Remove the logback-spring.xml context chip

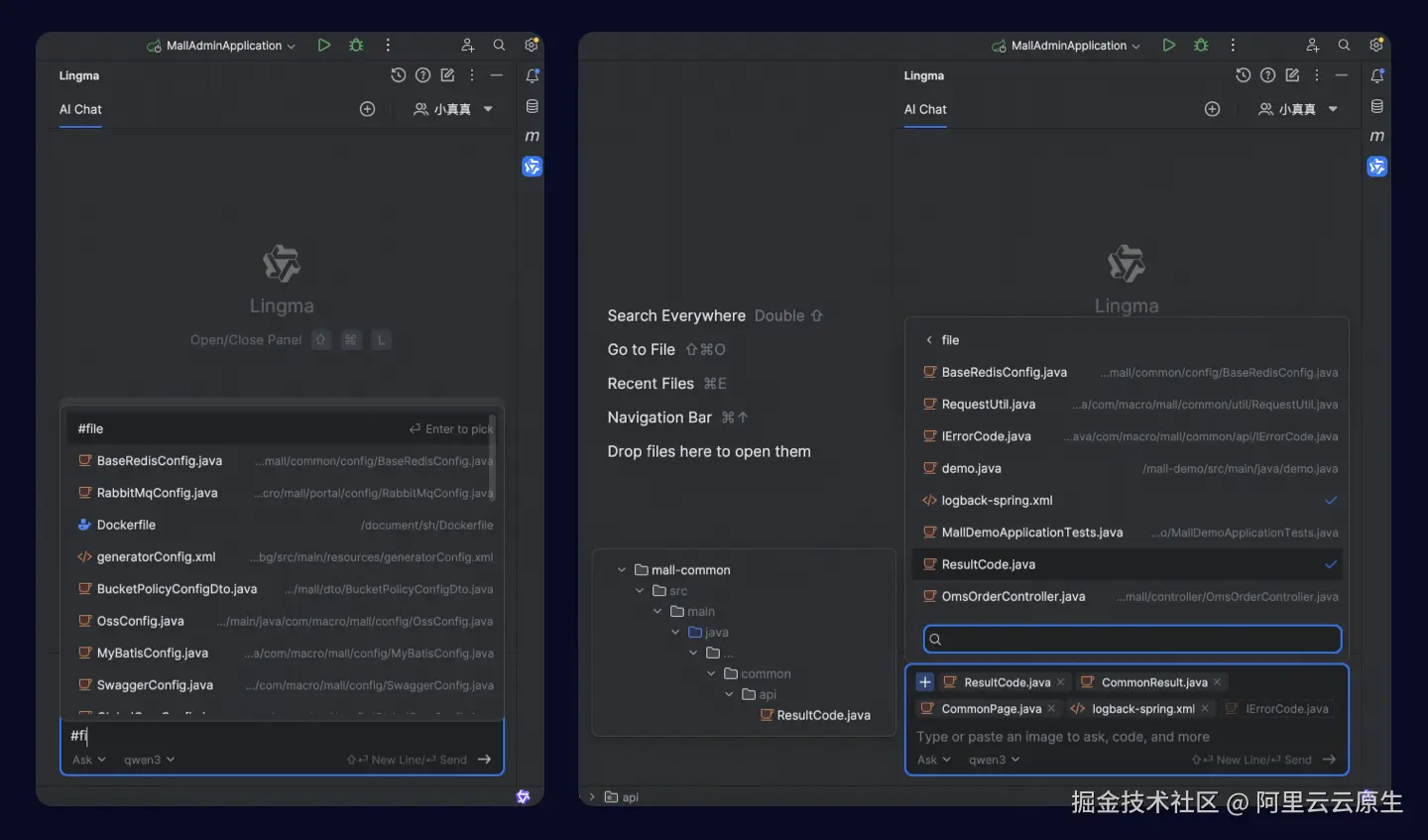(x=1205, y=709)
